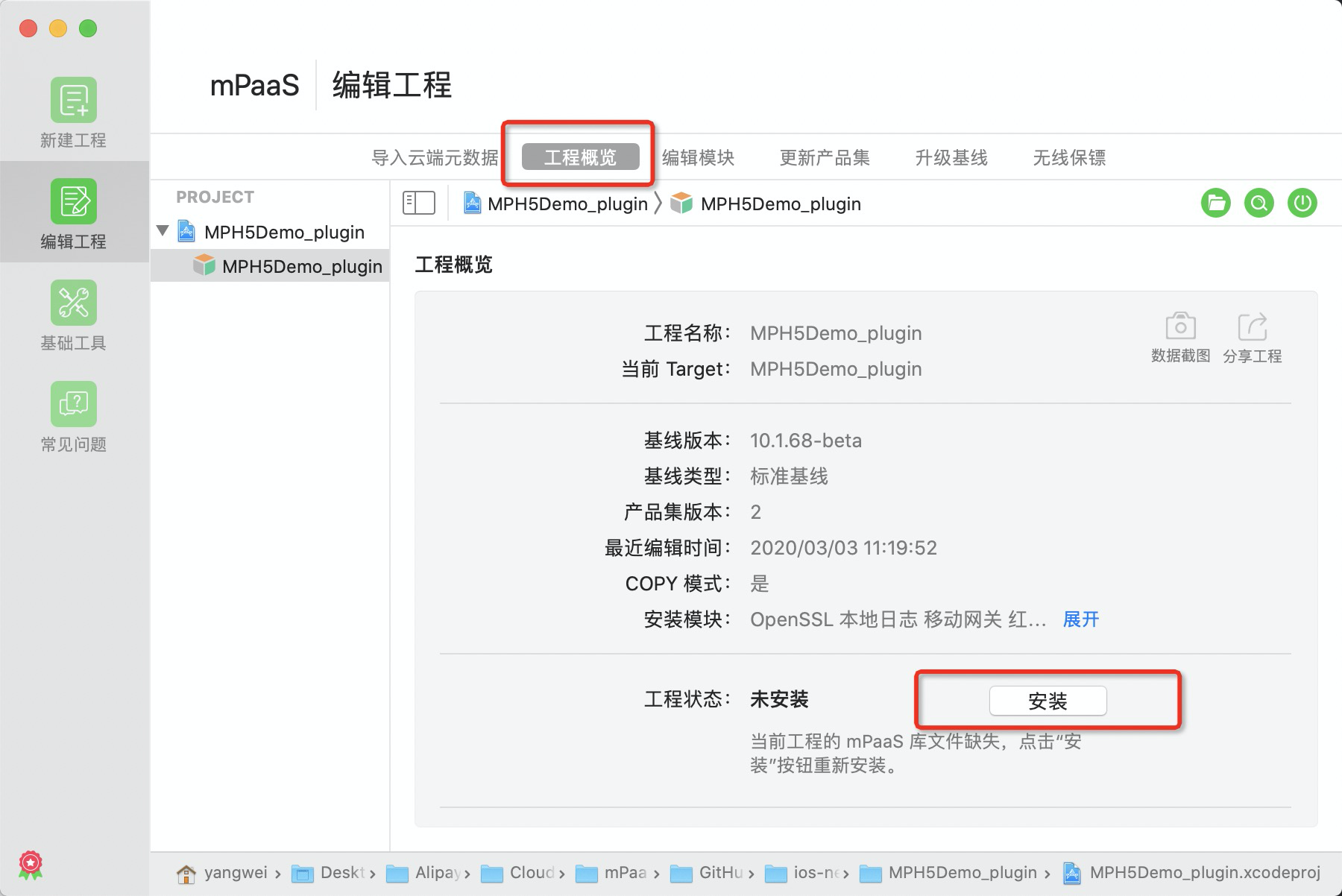Click the yangwei home icon in path bar
This screenshot has width=1342, height=896.
coord(186,873)
